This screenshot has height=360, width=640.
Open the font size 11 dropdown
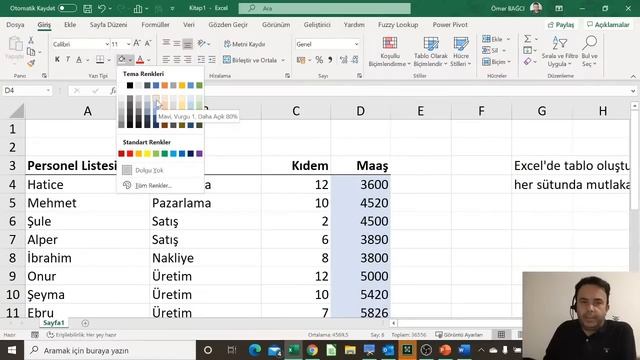tap(128, 44)
